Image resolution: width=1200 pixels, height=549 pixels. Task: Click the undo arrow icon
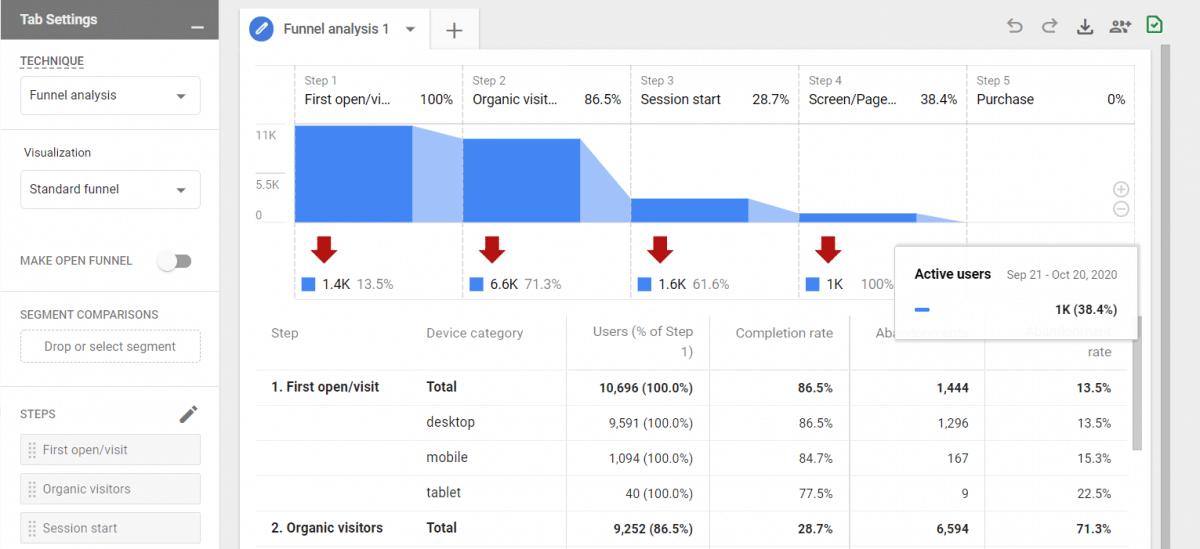pos(1015,27)
